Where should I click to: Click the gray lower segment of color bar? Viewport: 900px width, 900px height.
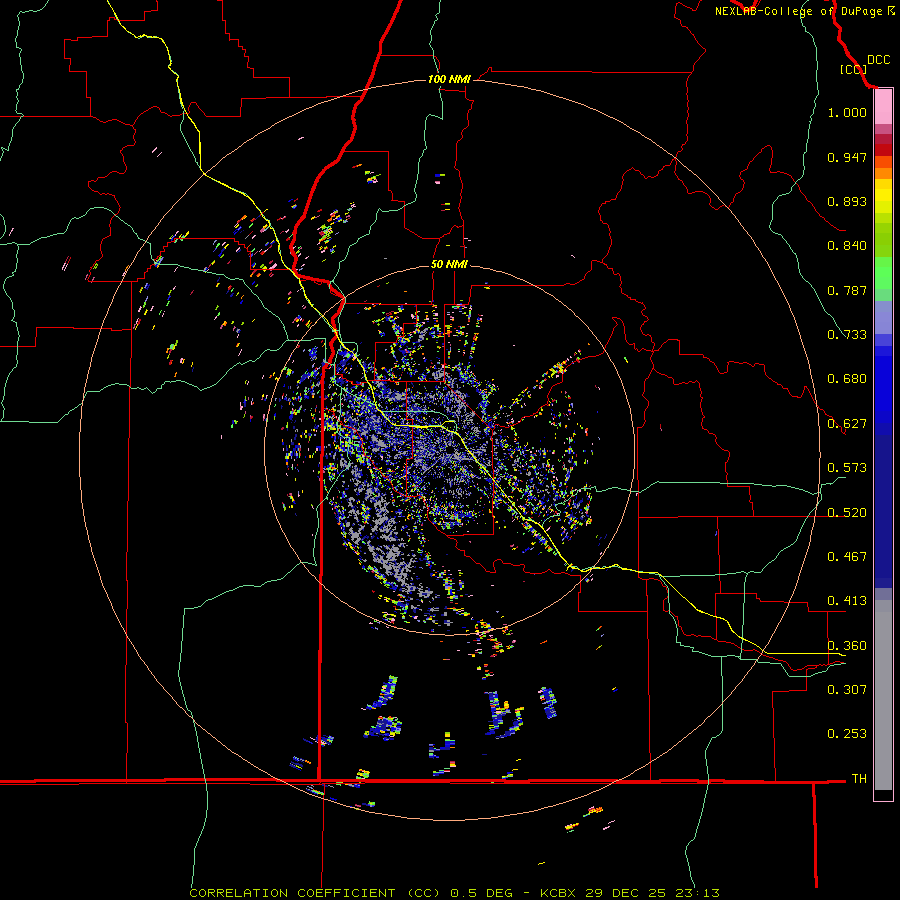pyautogui.click(x=883, y=695)
